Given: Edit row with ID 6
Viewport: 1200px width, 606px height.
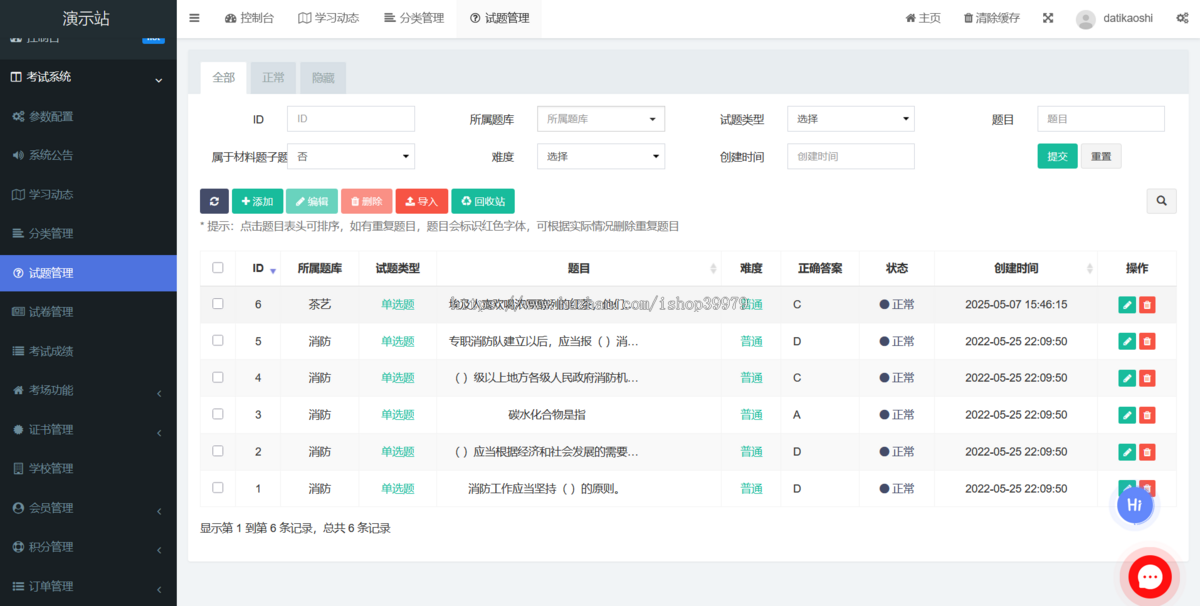Looking at the screenshot, I should (1127, 304).
